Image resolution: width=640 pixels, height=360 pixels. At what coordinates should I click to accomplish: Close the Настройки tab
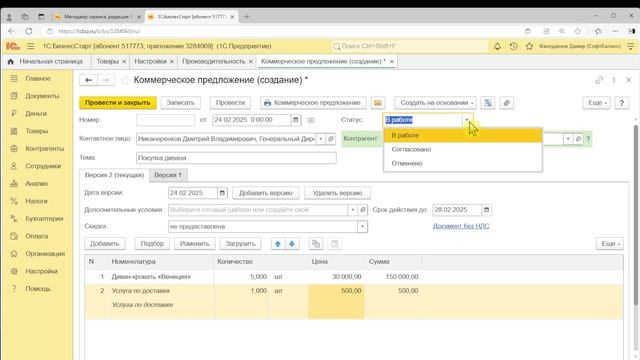172,62
